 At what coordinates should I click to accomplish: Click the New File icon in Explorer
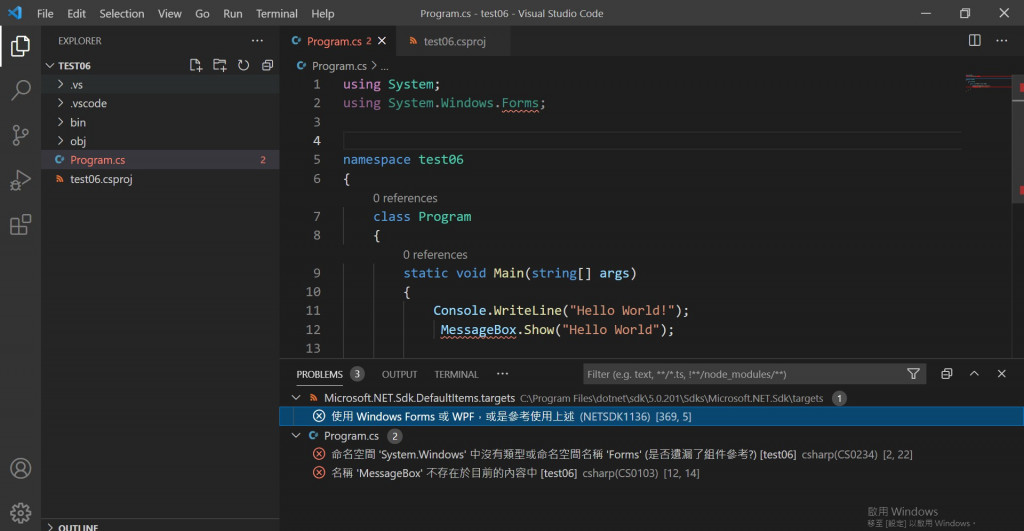[x=196, y=66]
